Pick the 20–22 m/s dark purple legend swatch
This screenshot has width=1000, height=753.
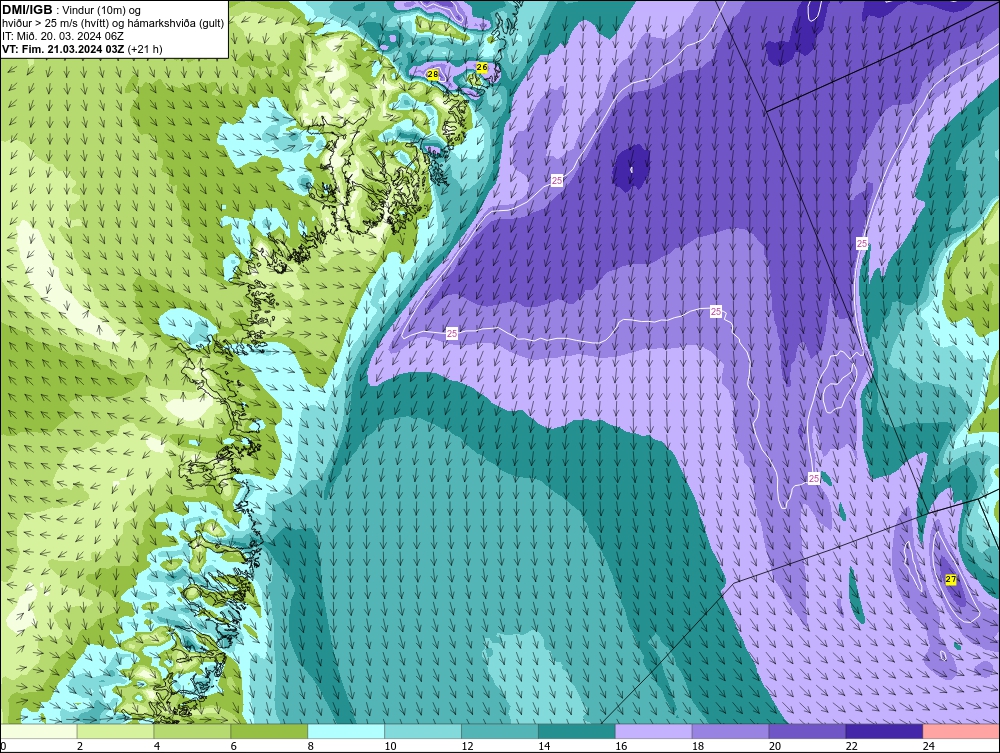[807, 731]
